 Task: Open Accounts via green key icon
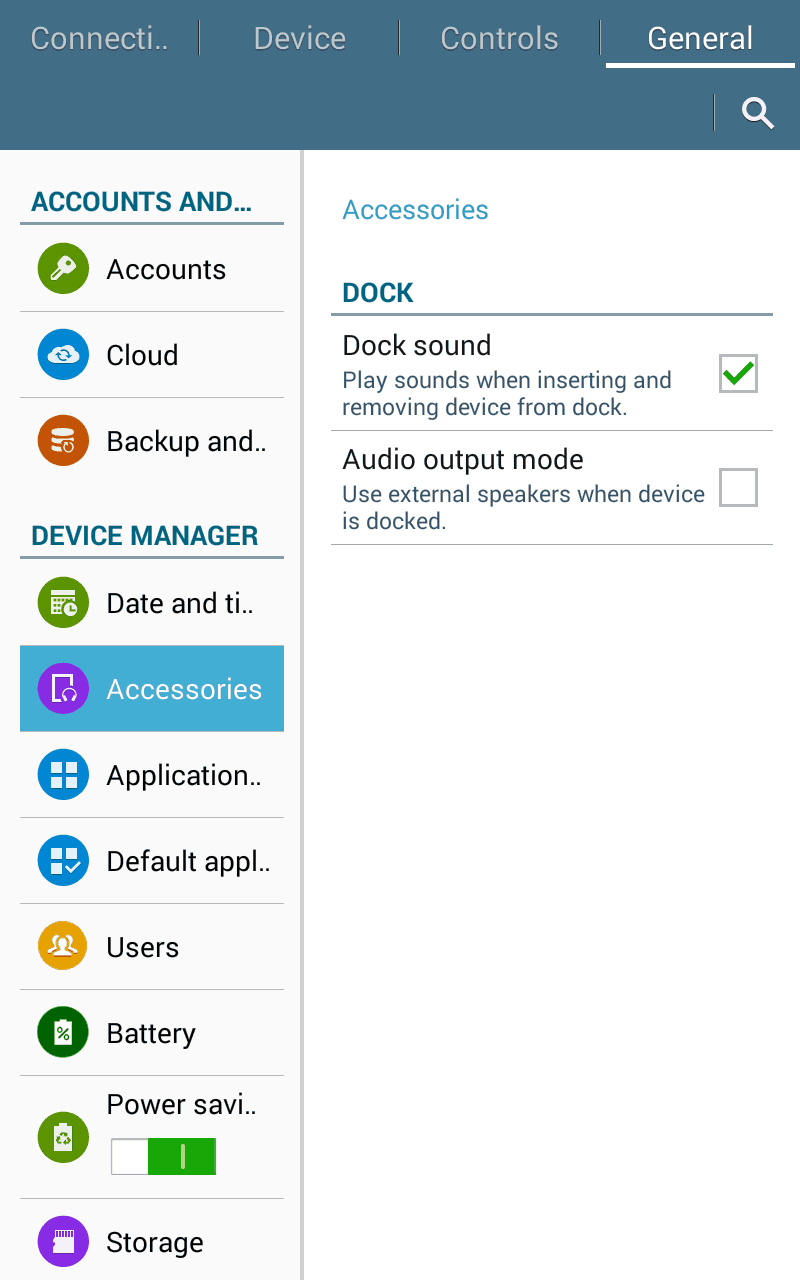point(63,269)
